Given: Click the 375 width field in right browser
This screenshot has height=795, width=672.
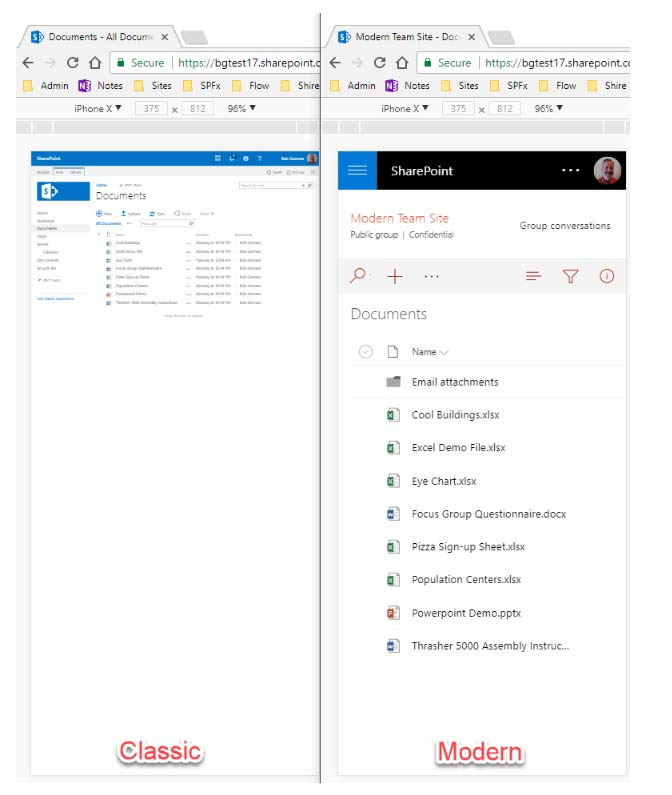Looking at the screenshot, I should pyautogui.click(x=459, y=108).
